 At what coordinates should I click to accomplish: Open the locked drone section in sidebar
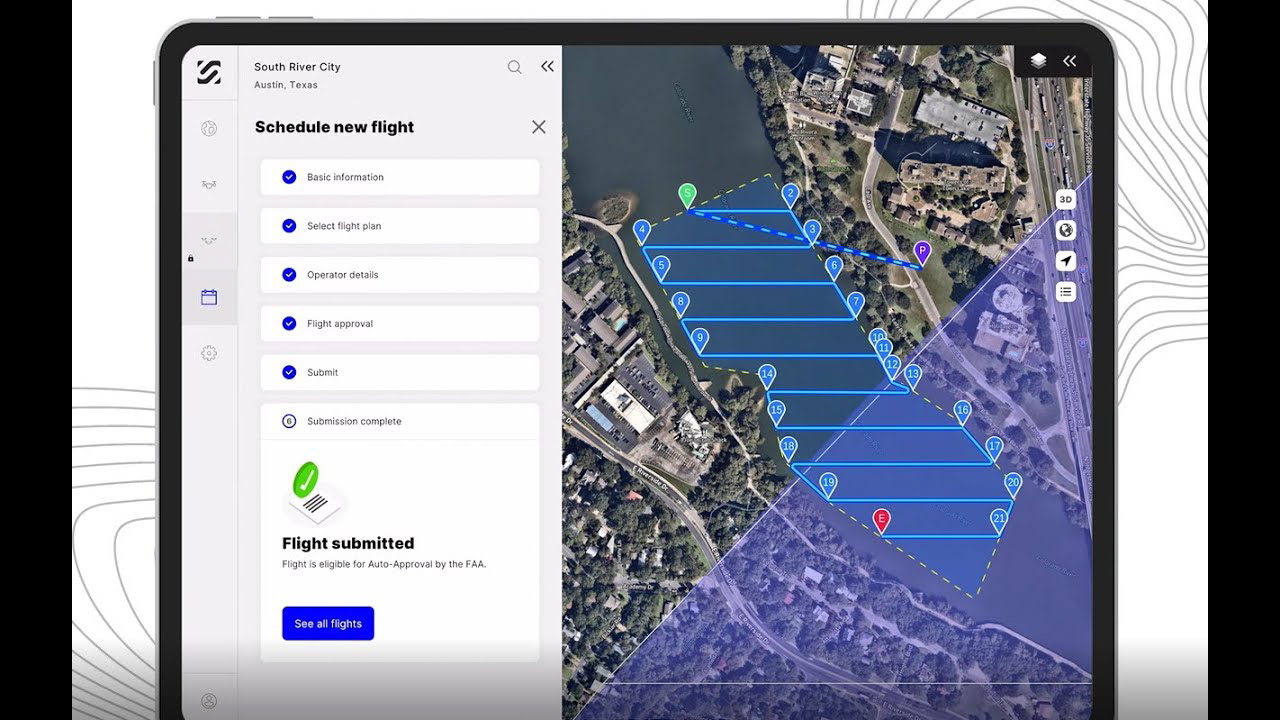209,240
